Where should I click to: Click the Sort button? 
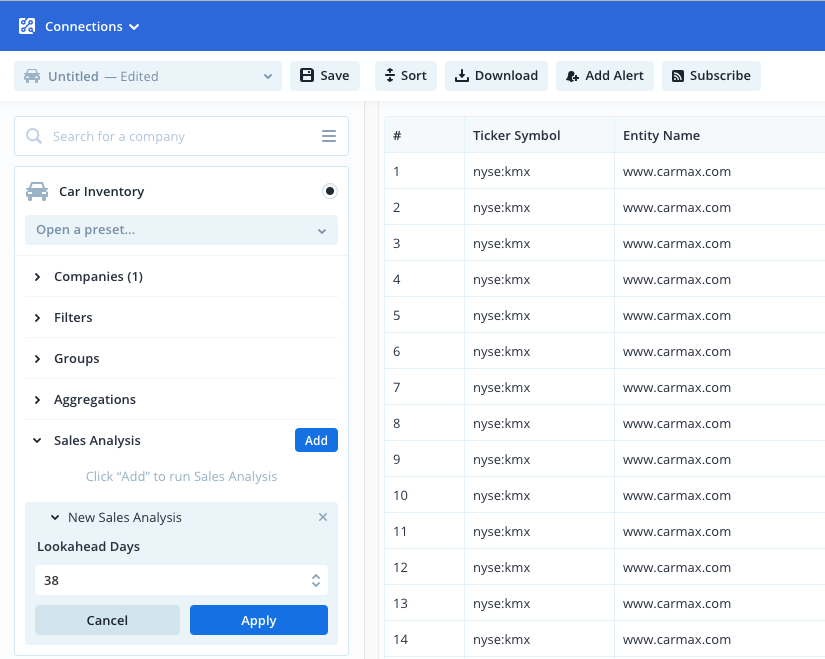[406, 76]
